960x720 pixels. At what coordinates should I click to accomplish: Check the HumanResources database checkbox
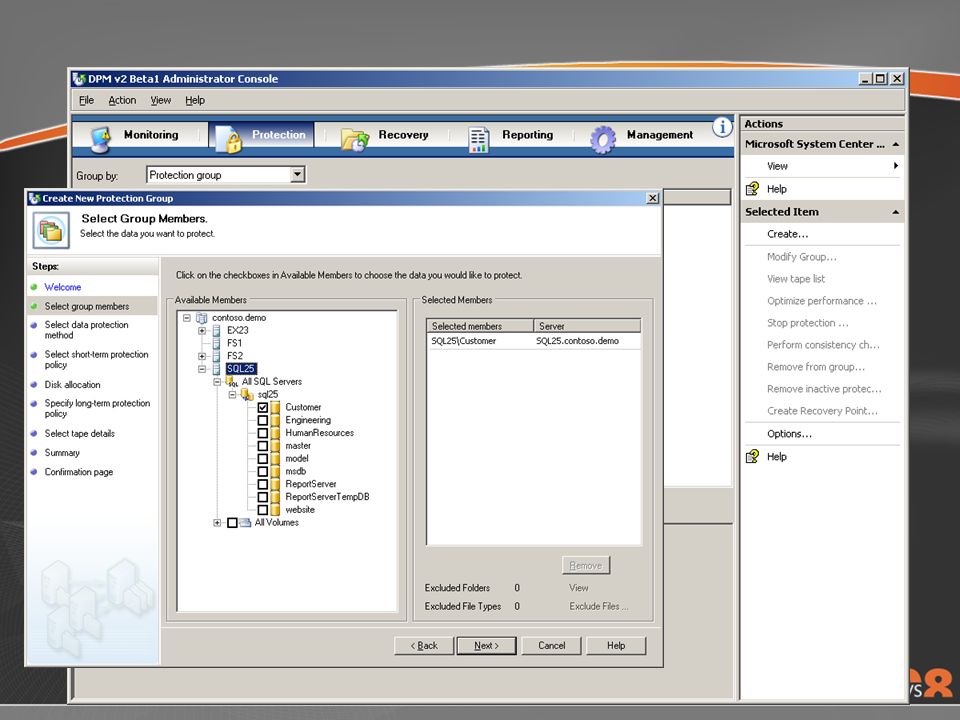263,433
